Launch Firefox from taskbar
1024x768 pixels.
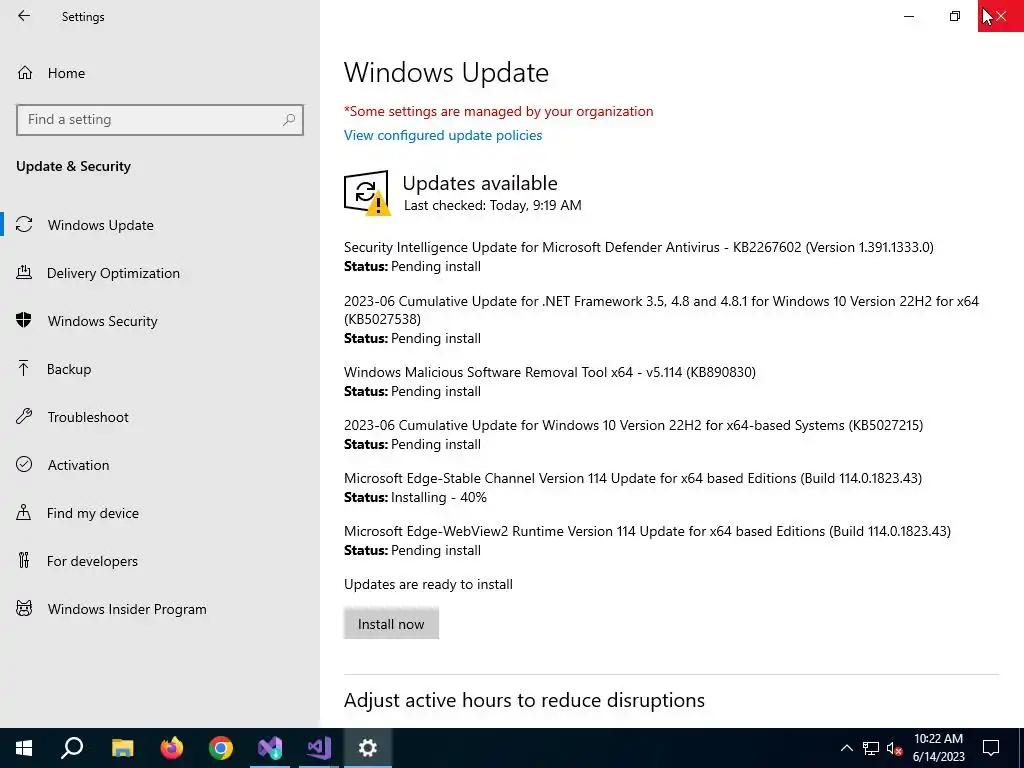172,748
